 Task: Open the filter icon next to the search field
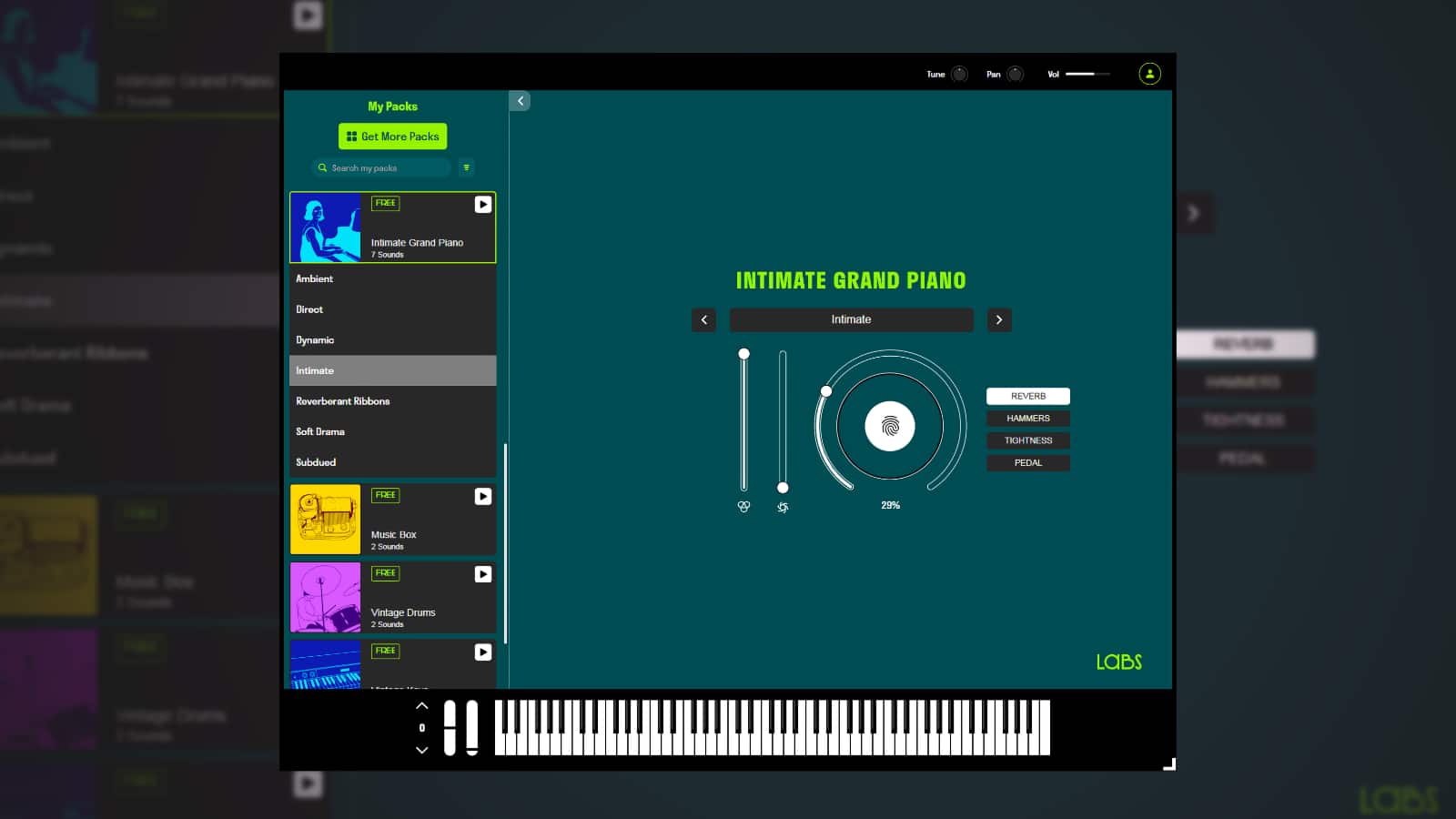click(x=466, y=167)
